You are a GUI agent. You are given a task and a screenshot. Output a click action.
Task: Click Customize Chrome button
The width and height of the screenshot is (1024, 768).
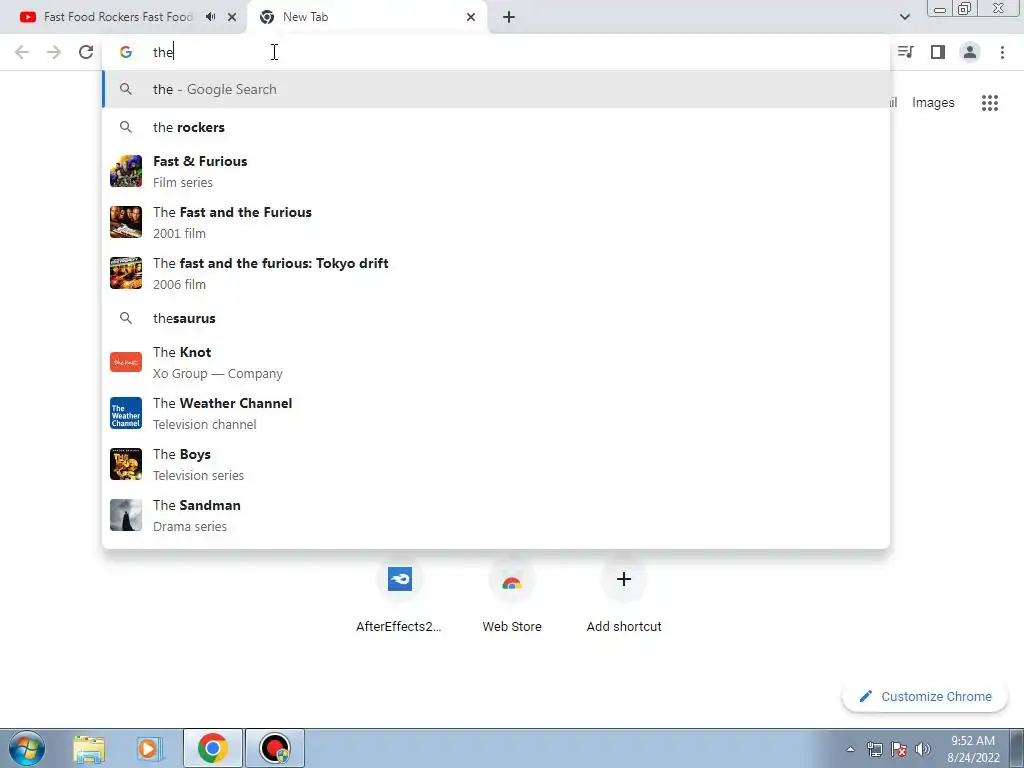[x=925, y=697]
